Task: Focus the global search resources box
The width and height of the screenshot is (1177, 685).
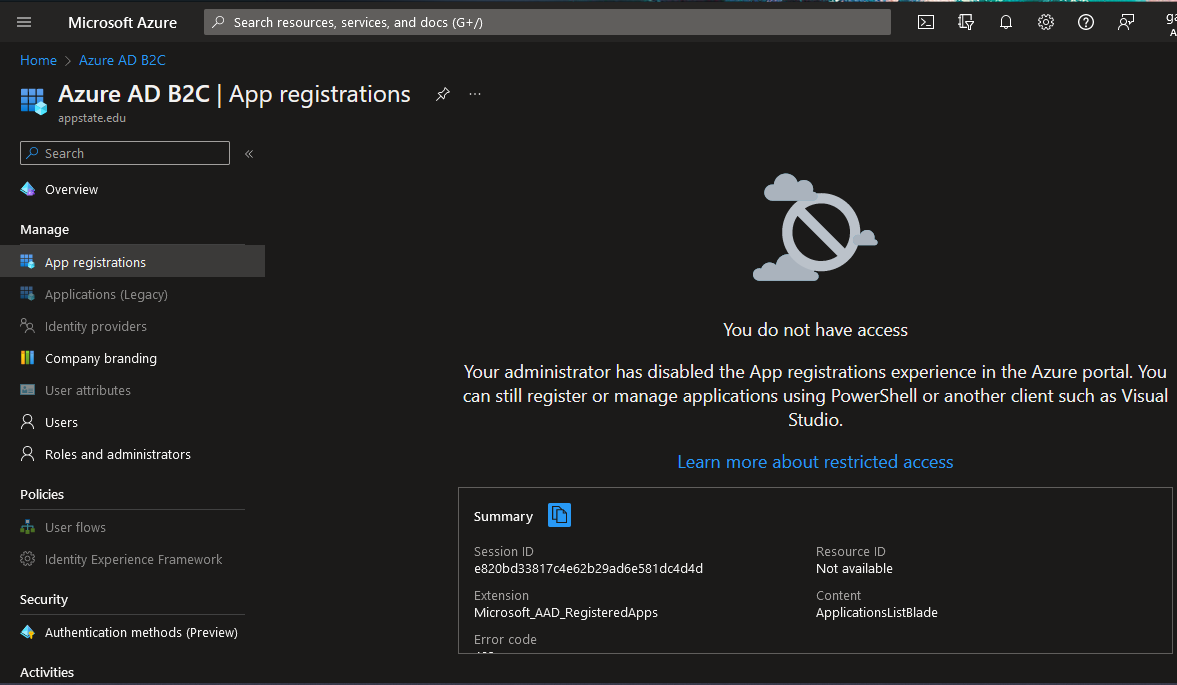Action: click(x=547, y=23)
